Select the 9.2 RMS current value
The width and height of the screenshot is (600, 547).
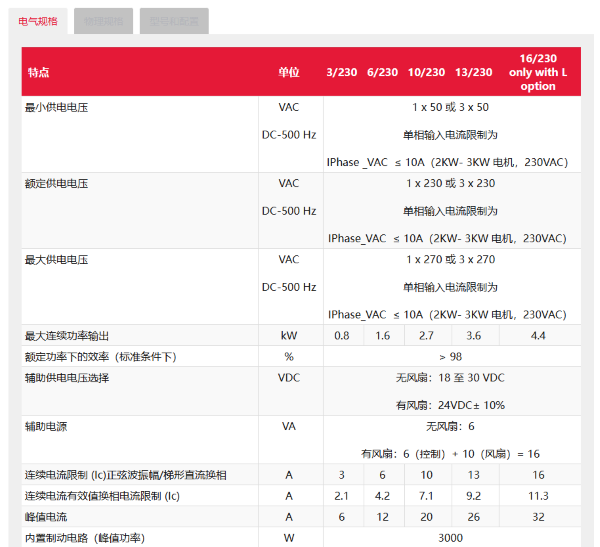[x=474, y=496]
